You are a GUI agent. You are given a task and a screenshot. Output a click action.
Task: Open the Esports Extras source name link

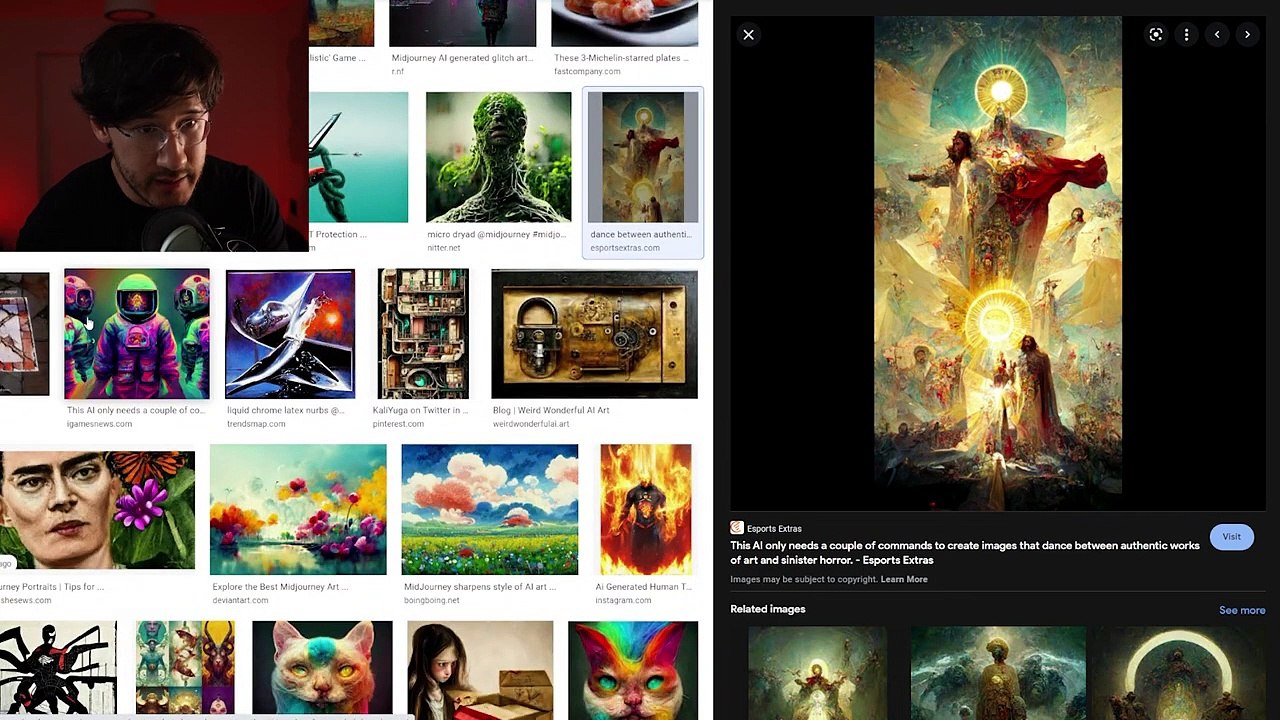coord(774,528)
